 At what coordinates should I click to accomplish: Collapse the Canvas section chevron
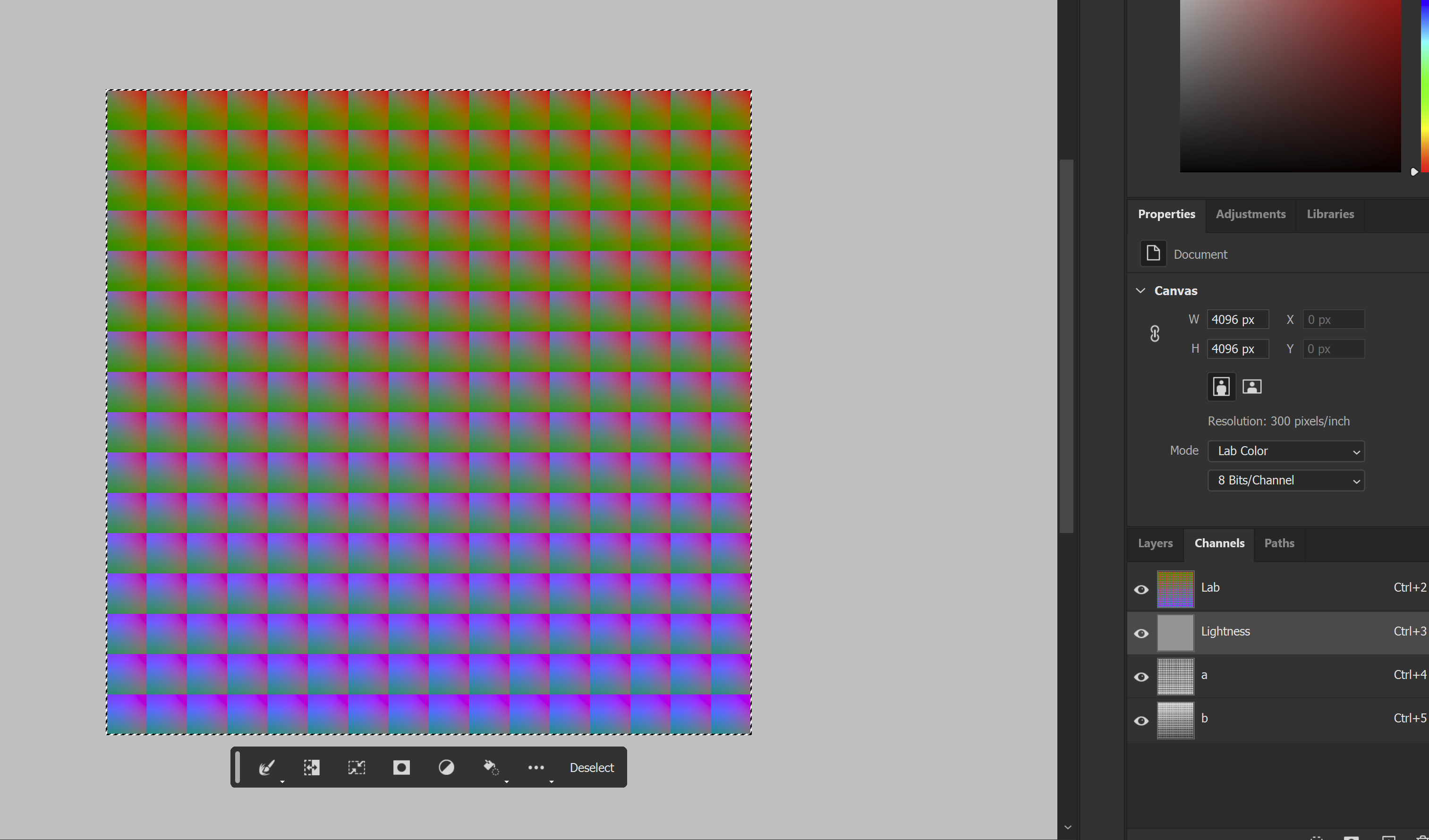[x=1140, y=291]
